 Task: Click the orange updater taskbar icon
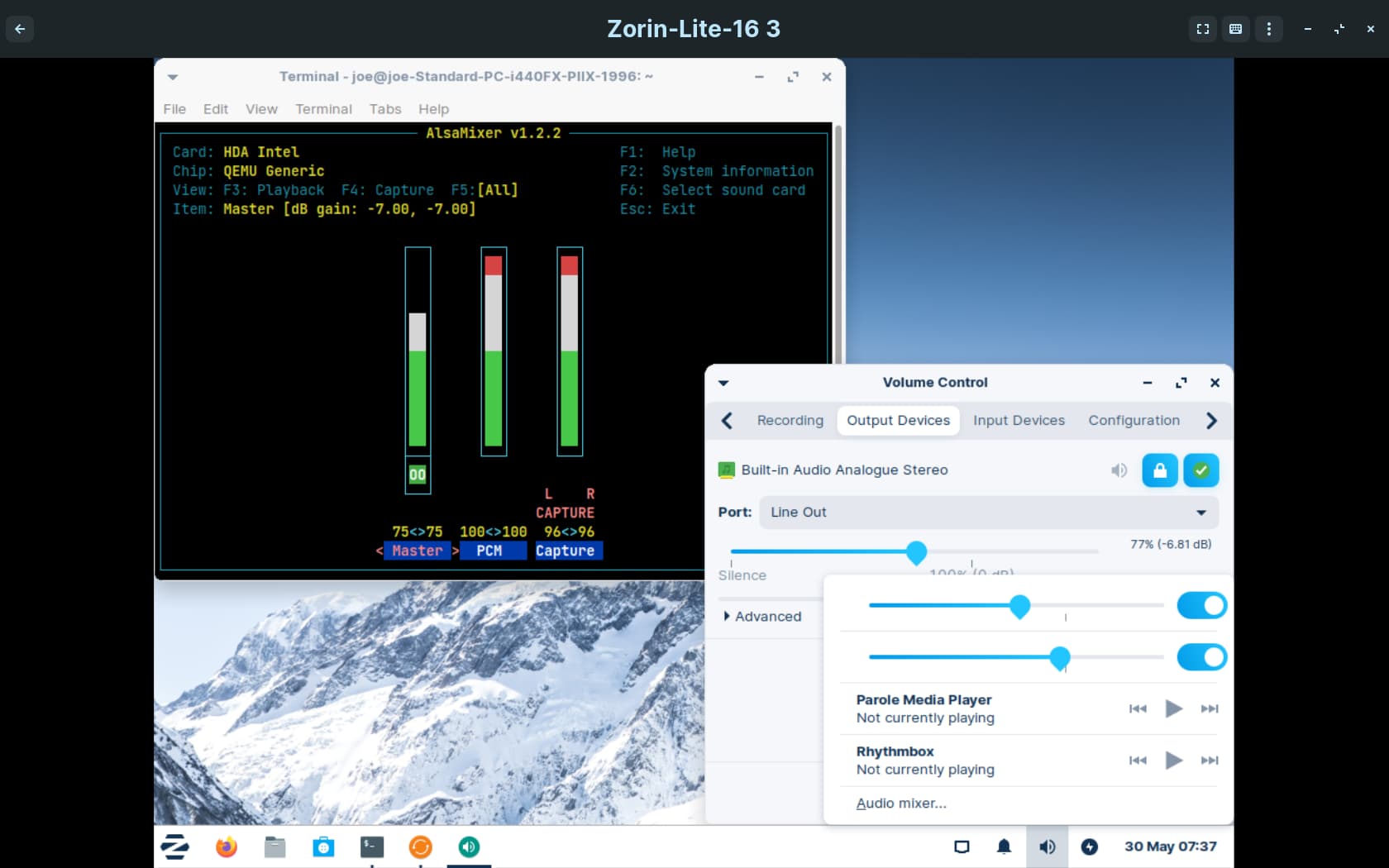[x=420, y=847]
